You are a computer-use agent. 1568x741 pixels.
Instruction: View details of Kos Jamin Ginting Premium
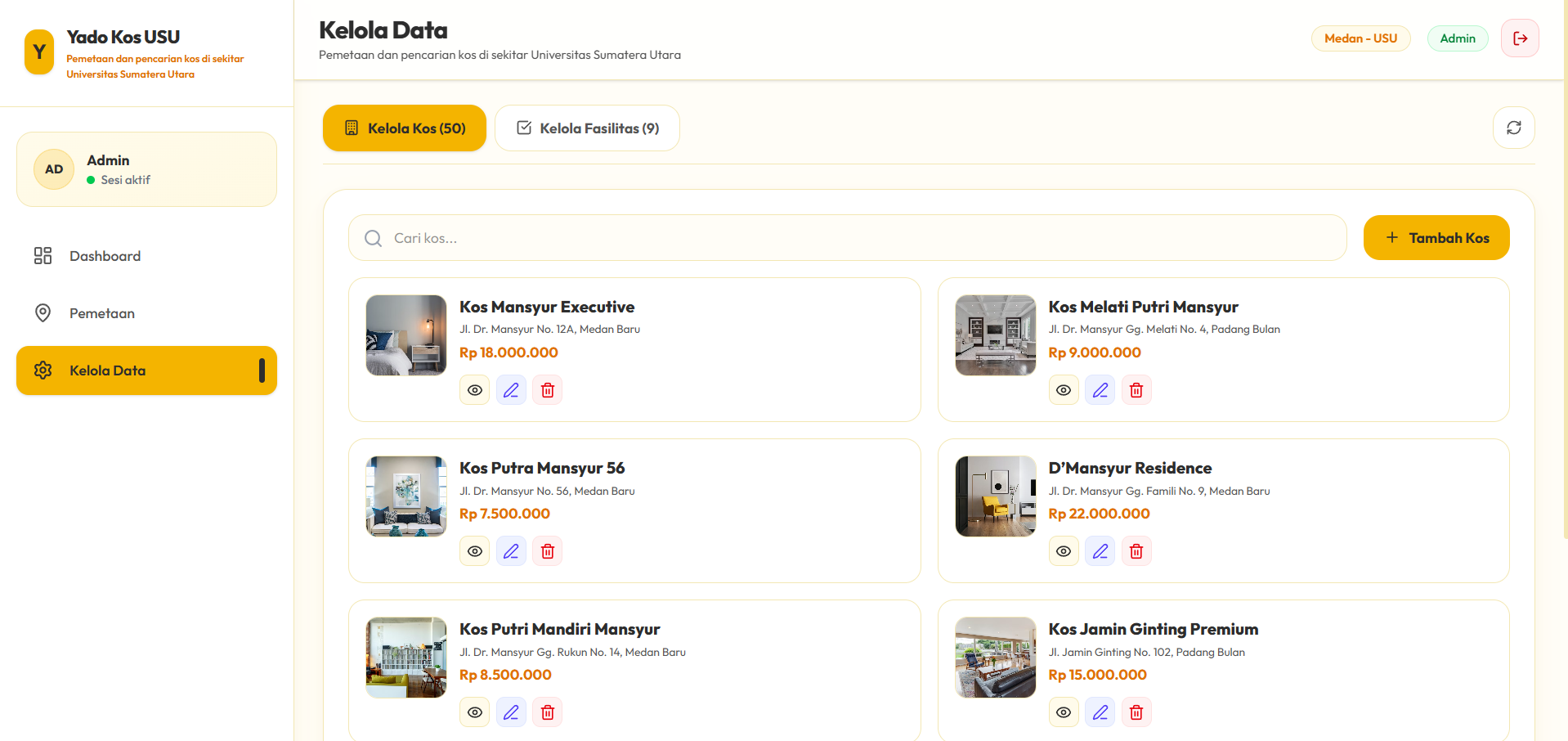[x=1064, y=712]
